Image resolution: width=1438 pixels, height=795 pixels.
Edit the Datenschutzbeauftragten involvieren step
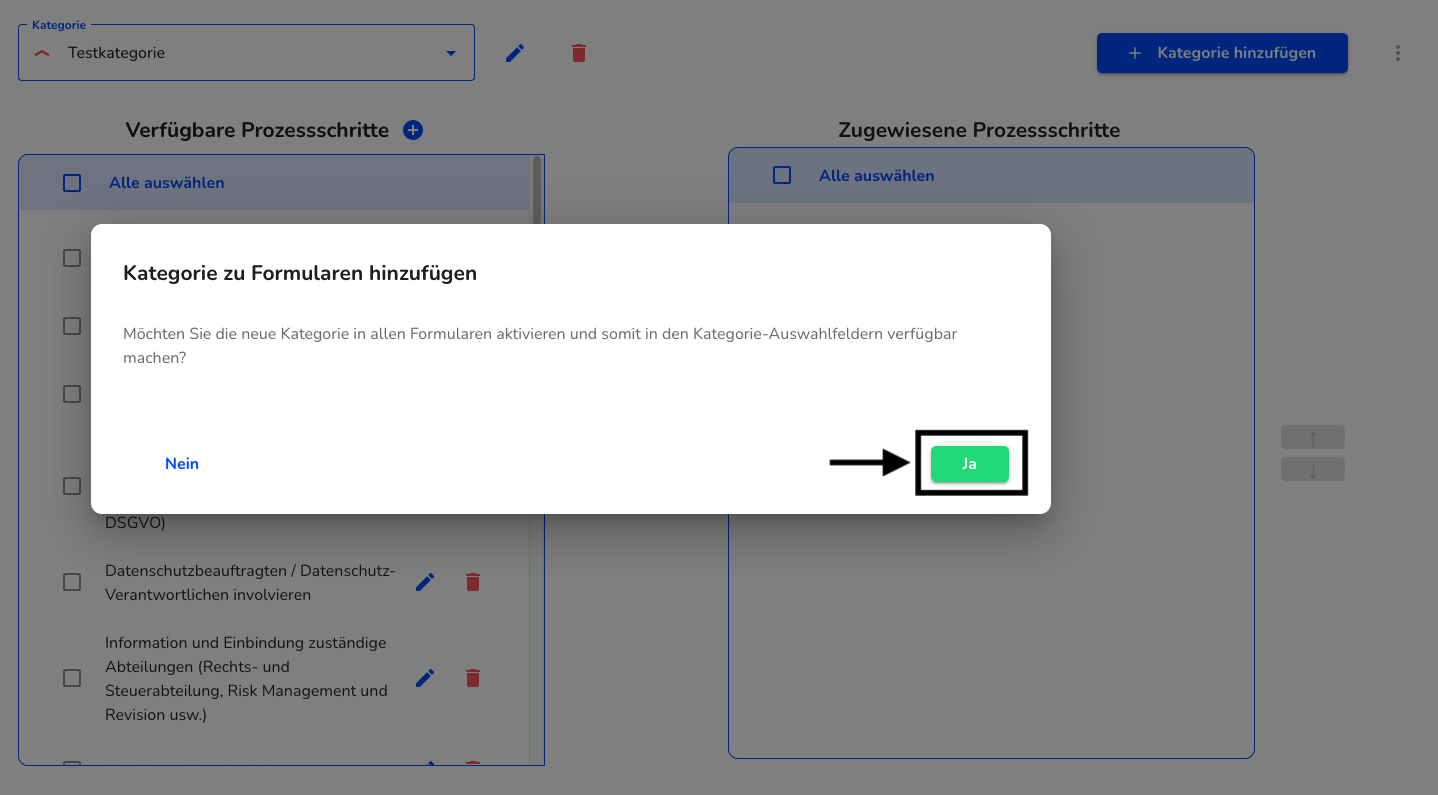[x=425, y=582]
